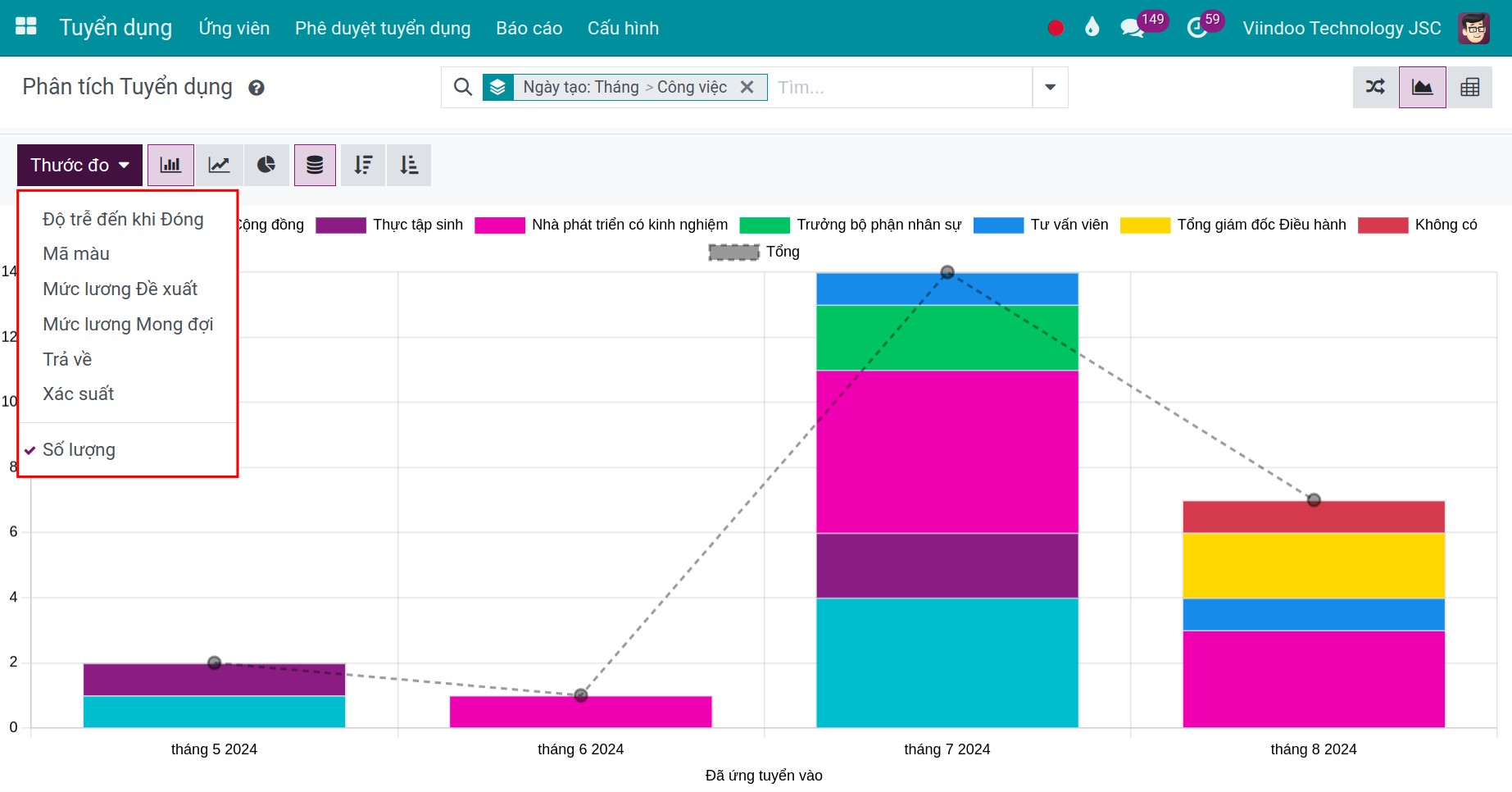Viewport: 1512px width, 792px height.
Task: Select pie chart mode
Action: (x=266, y=165)
